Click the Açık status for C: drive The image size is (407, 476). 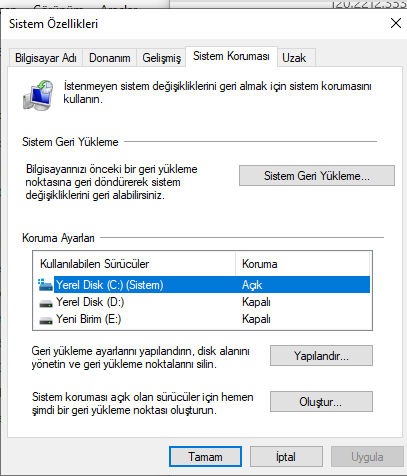[x=252, y=285]
